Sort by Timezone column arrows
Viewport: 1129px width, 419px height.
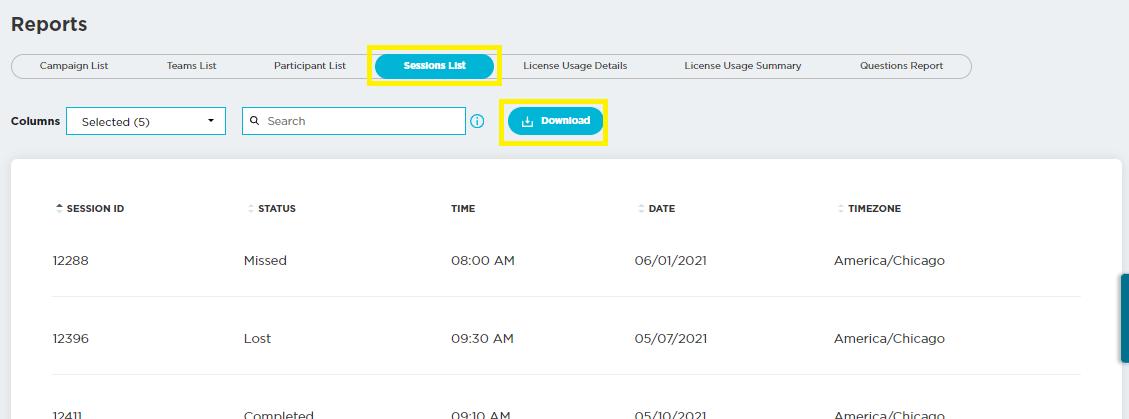click(x=841, y=209)
